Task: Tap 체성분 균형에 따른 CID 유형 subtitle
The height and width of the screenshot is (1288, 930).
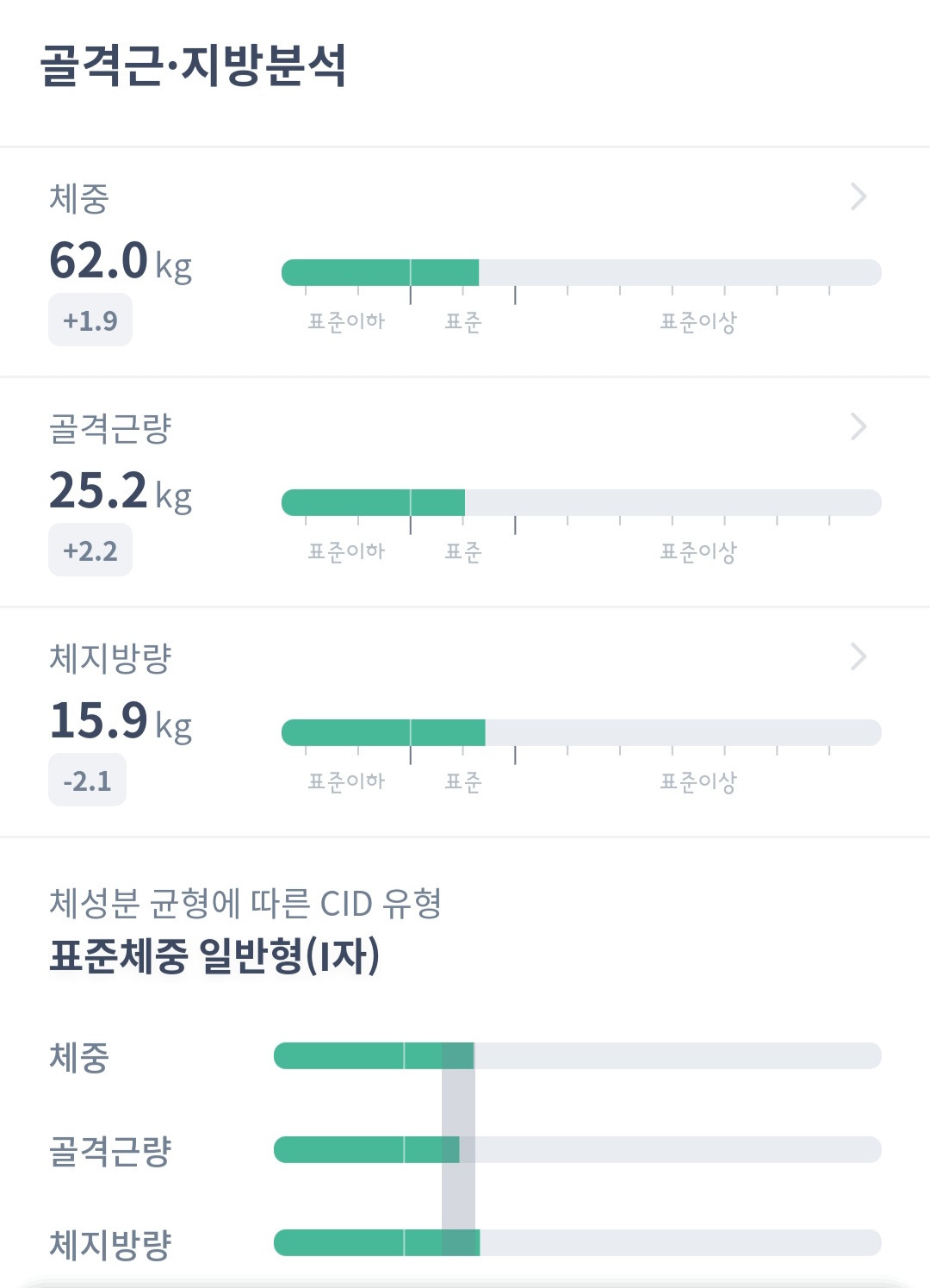Action: (x=245, y=903)
